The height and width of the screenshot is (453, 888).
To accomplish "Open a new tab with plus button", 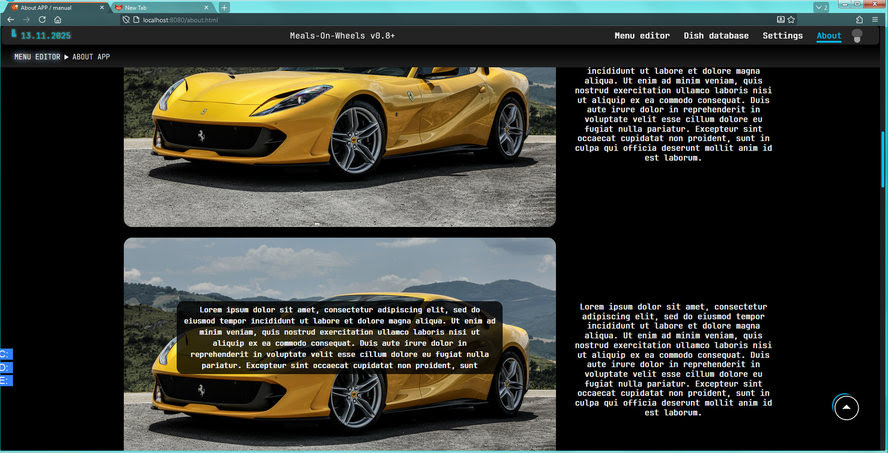I will pyautogui.click(x=224, y=7).
